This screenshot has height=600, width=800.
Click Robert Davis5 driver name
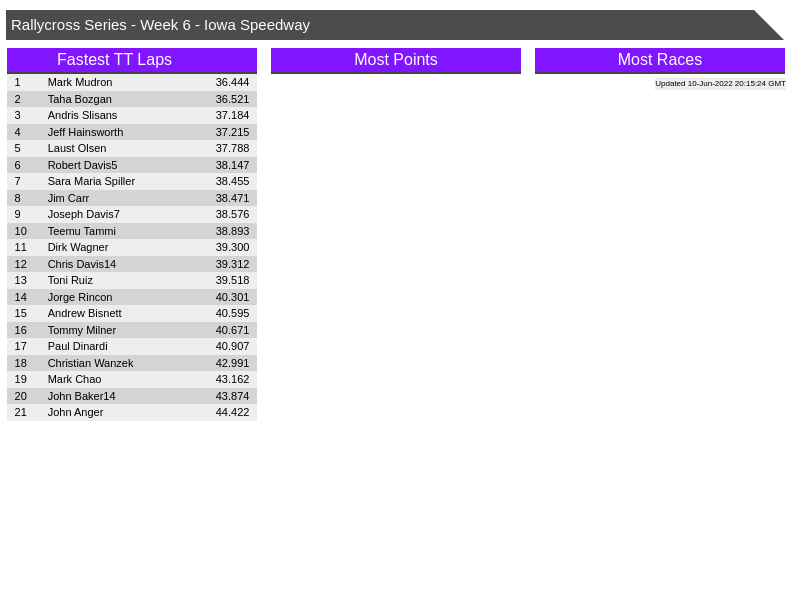[x=82, y=165]
